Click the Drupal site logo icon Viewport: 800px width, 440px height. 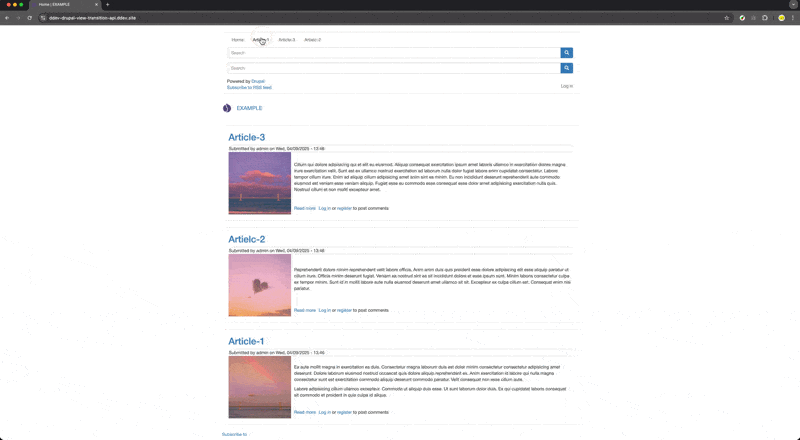click(x=227, y=108)
